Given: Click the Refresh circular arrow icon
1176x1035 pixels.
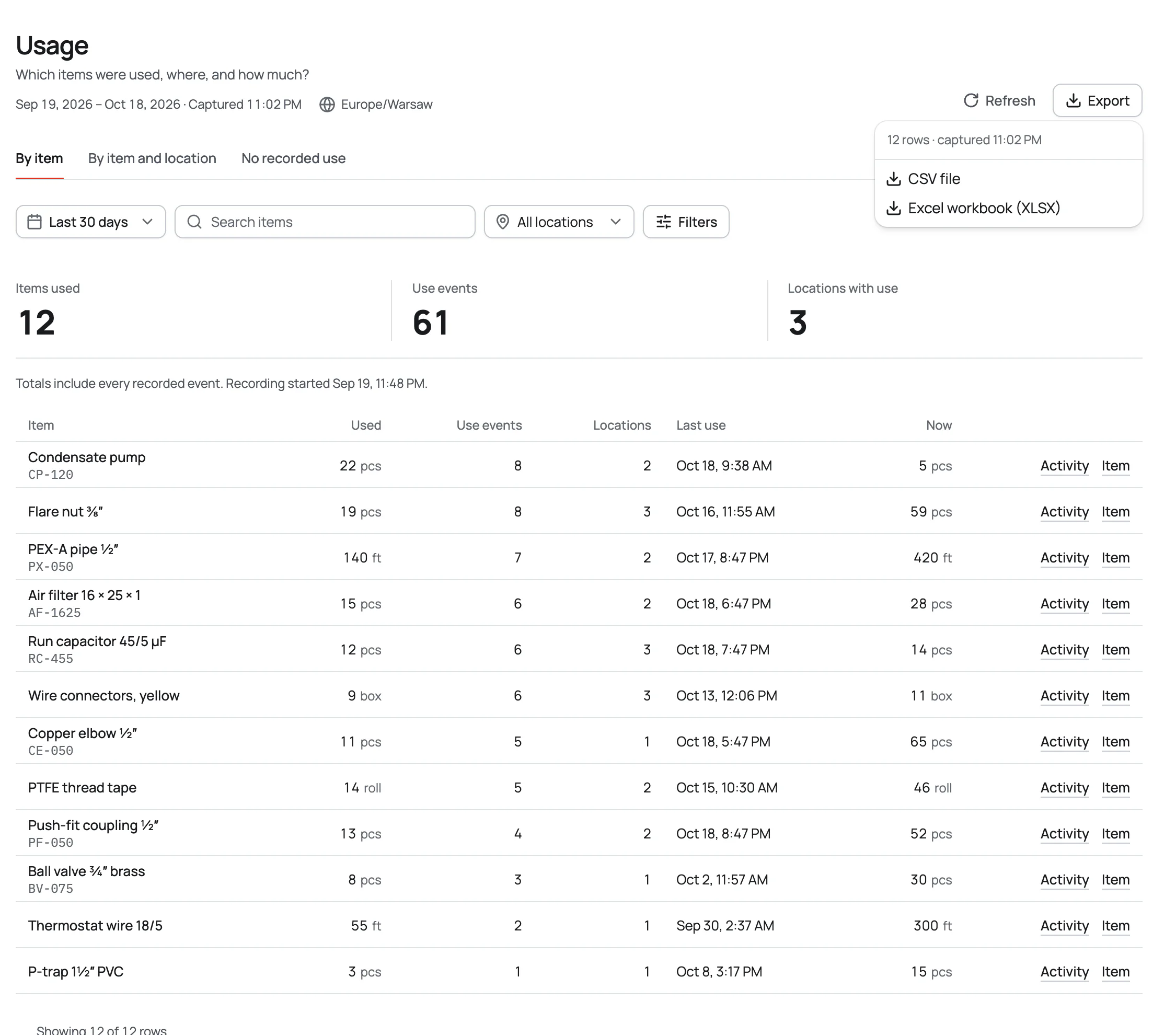Looking at the screenshot, I should click(x=971, y=101).
